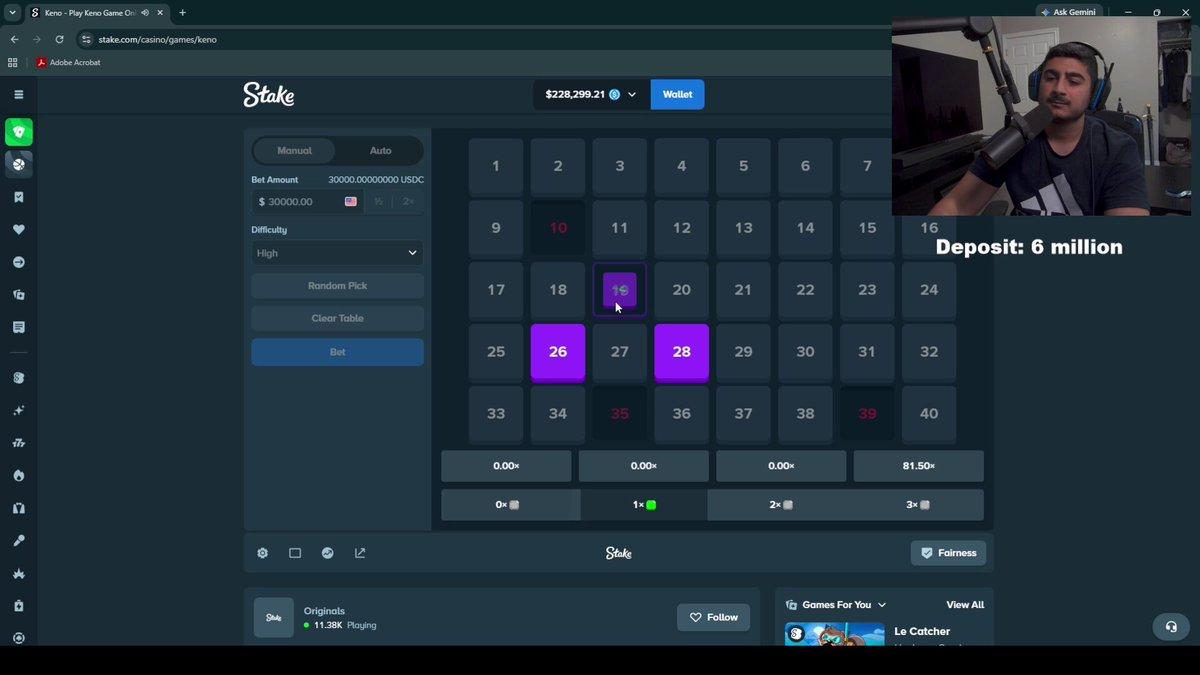Open Favourites heart icon in sidebar

point(18,230)
